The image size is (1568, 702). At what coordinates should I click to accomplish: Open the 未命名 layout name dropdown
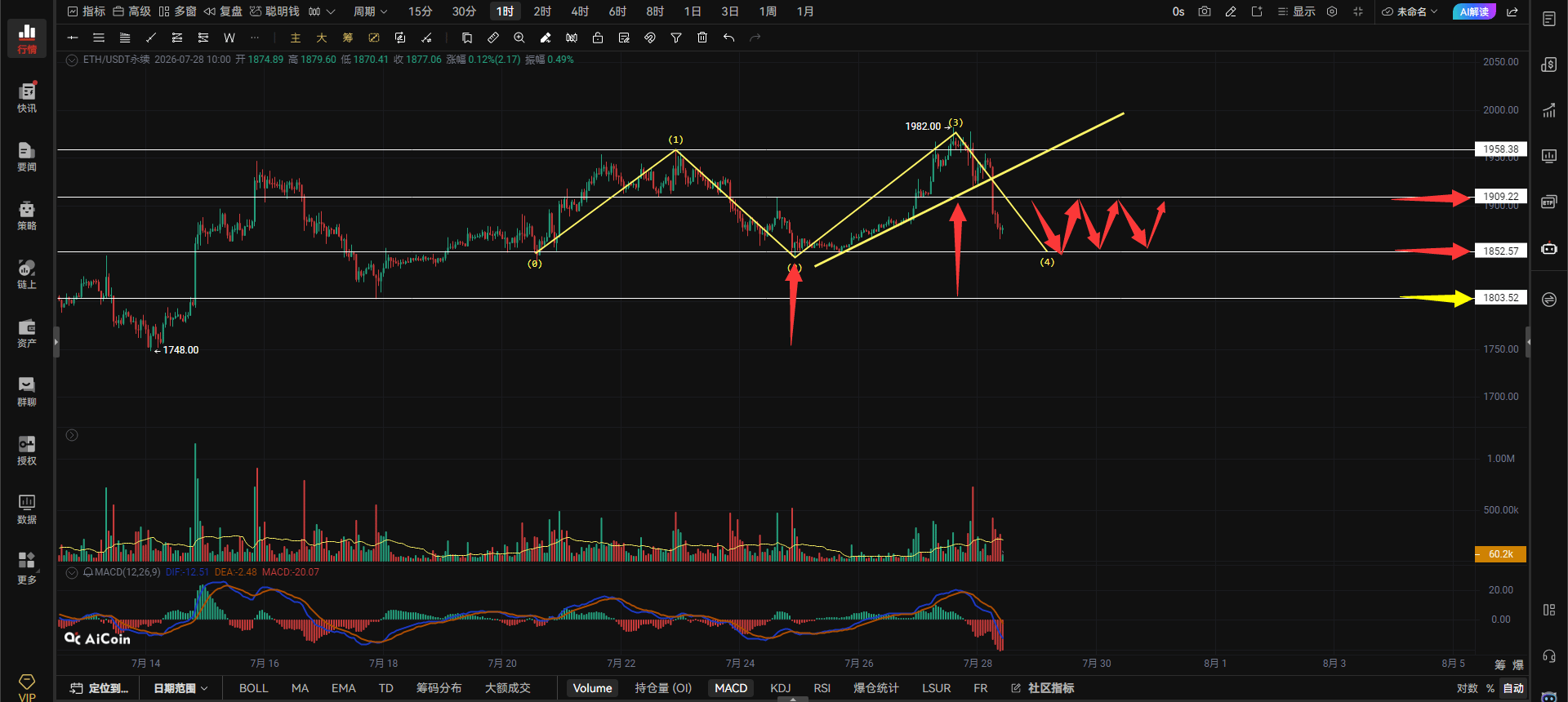click(1410, 11)
